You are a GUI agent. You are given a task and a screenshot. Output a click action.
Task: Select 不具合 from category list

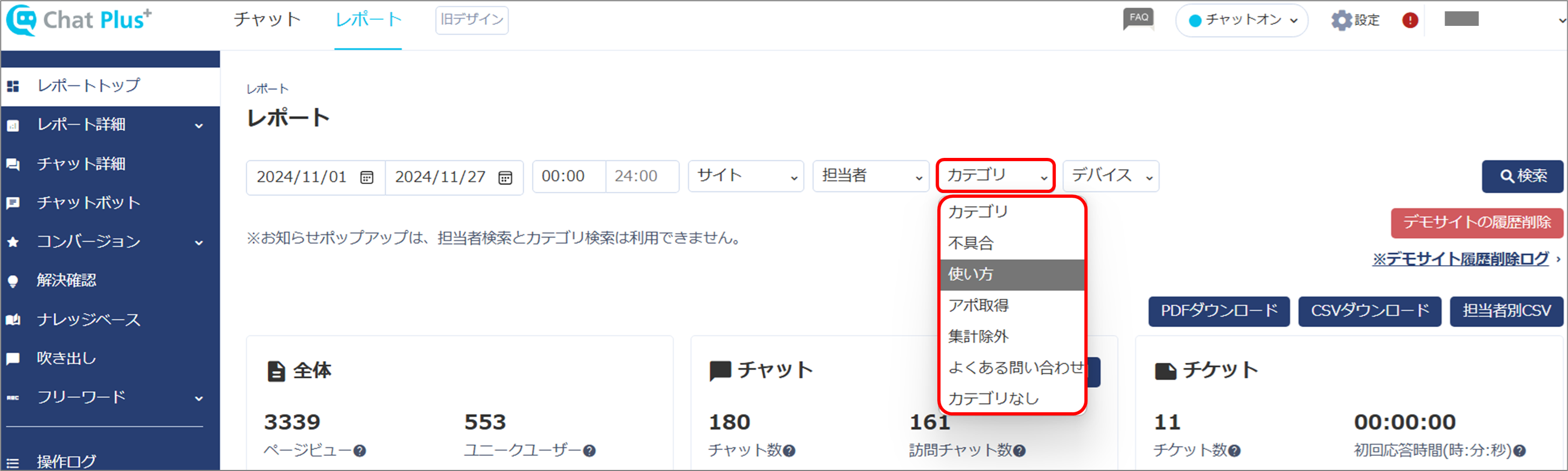(1012, 243)
